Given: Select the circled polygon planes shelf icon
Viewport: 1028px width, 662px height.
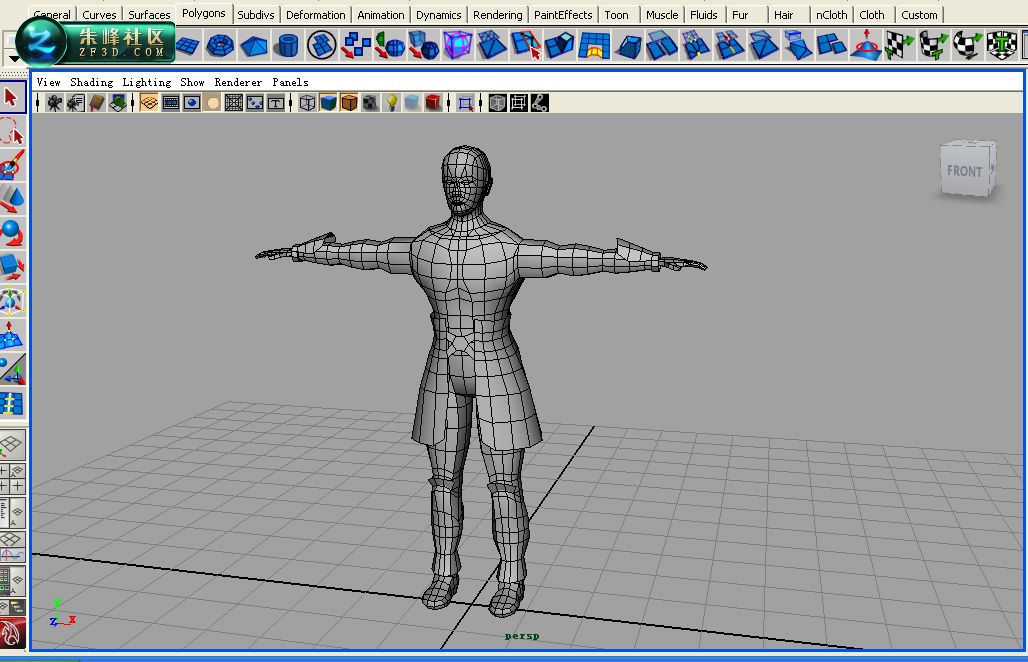Looking at the screenshot, I should (x=321, y=46).
